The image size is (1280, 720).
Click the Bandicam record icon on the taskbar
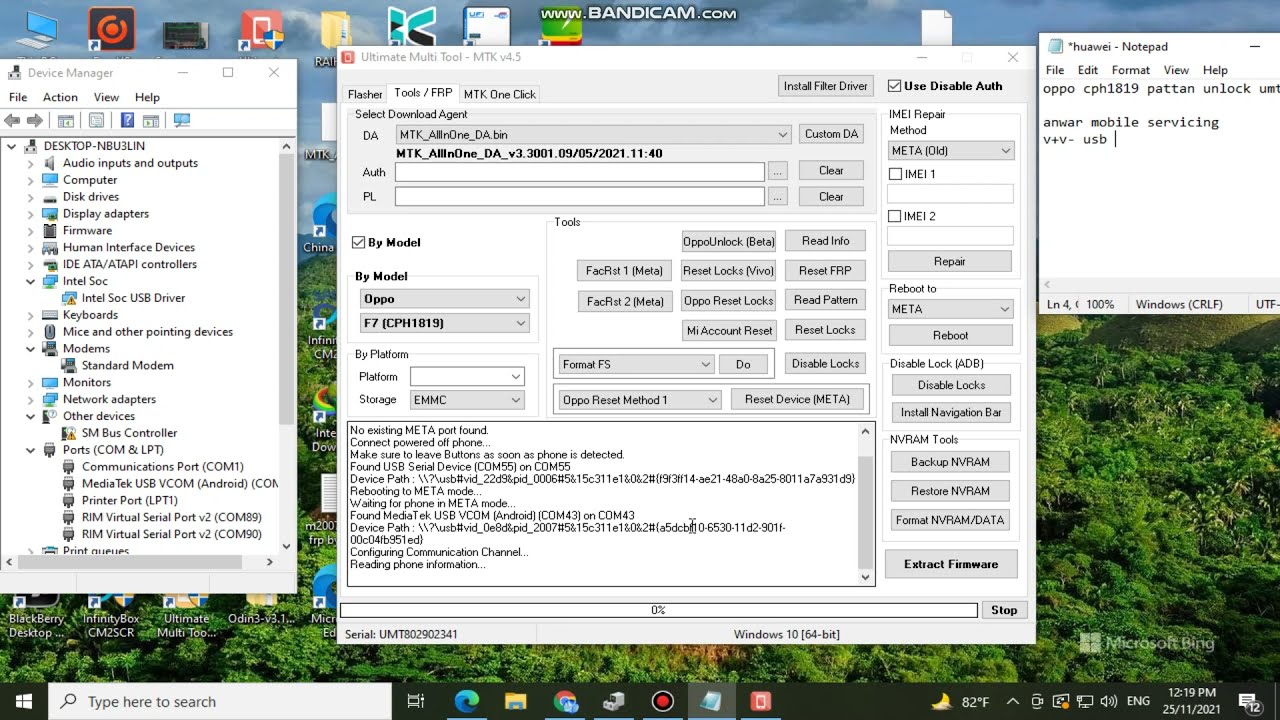point(662,701)
